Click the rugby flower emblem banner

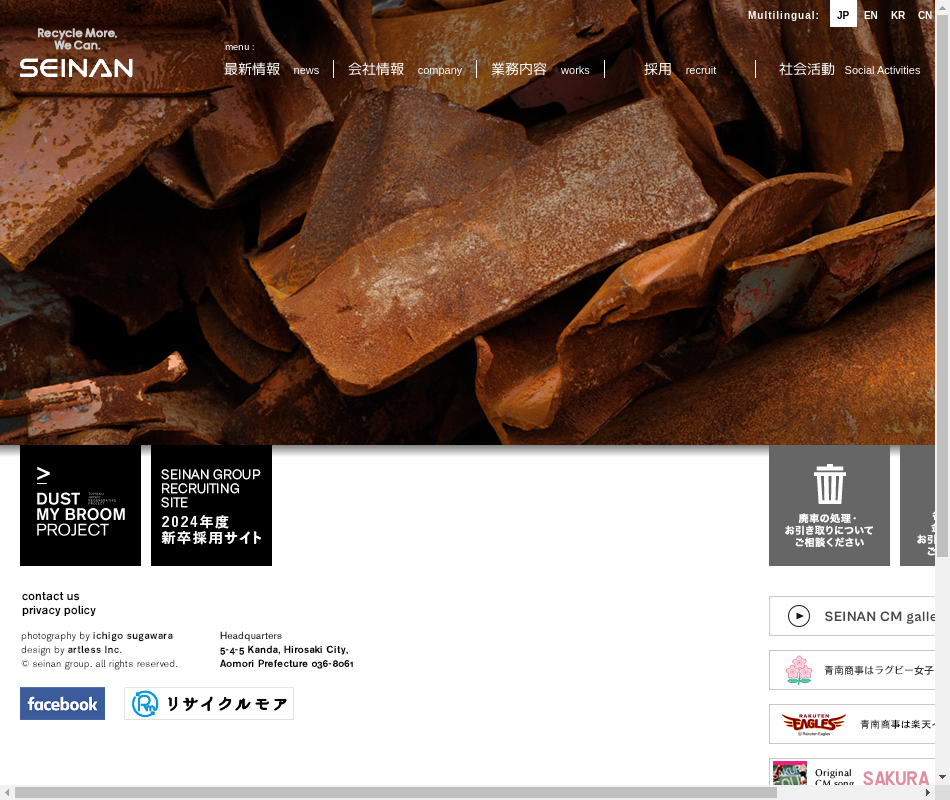852,670
